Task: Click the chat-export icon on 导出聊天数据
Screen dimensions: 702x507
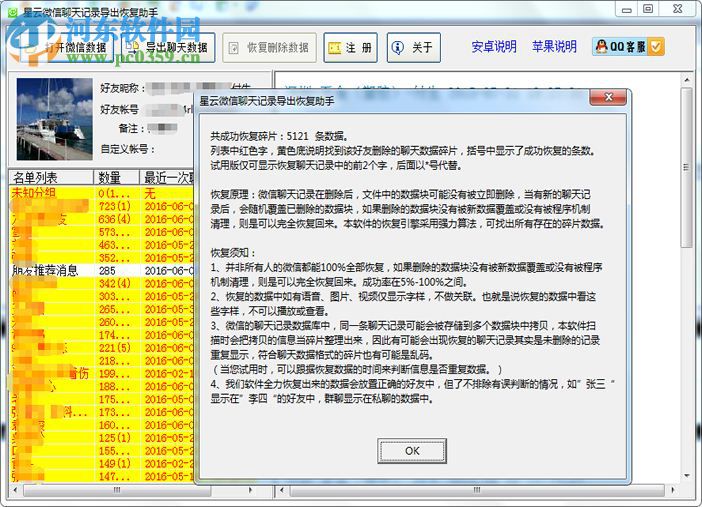Action: pyautogui.click(x=133, y=47)
